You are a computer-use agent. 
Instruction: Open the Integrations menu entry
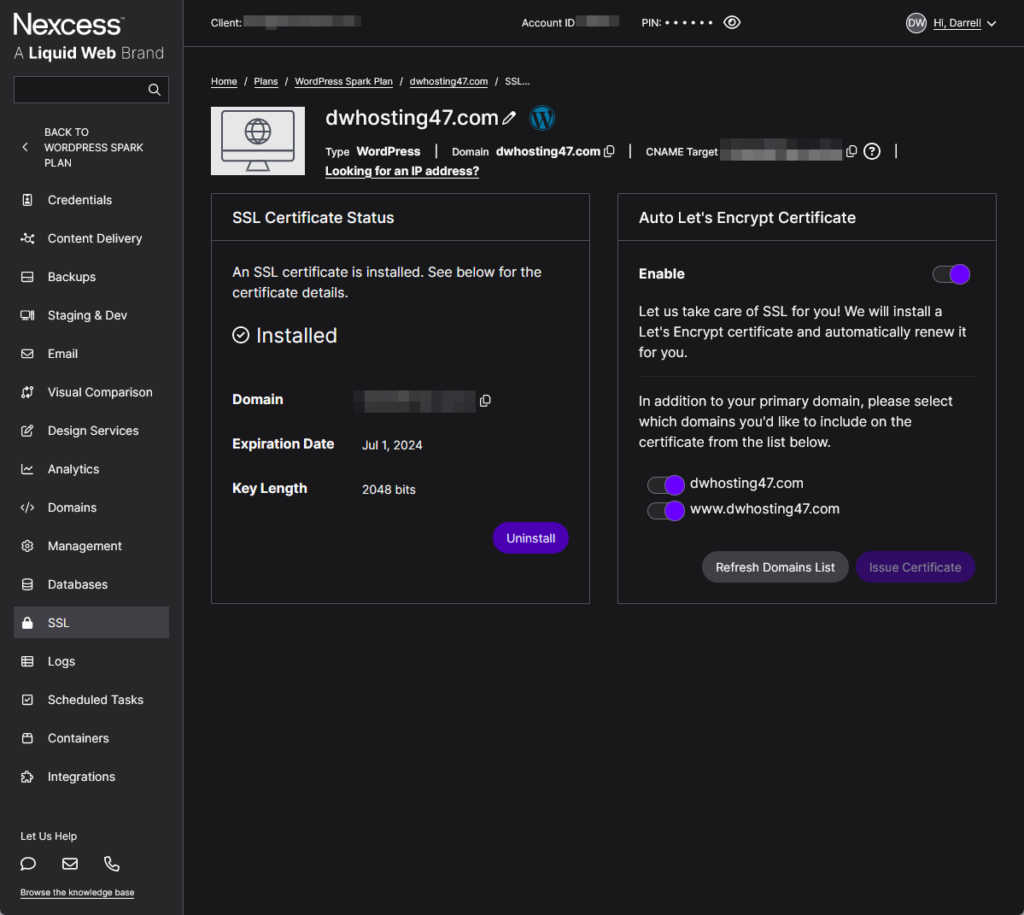click(x=91, y=777)
